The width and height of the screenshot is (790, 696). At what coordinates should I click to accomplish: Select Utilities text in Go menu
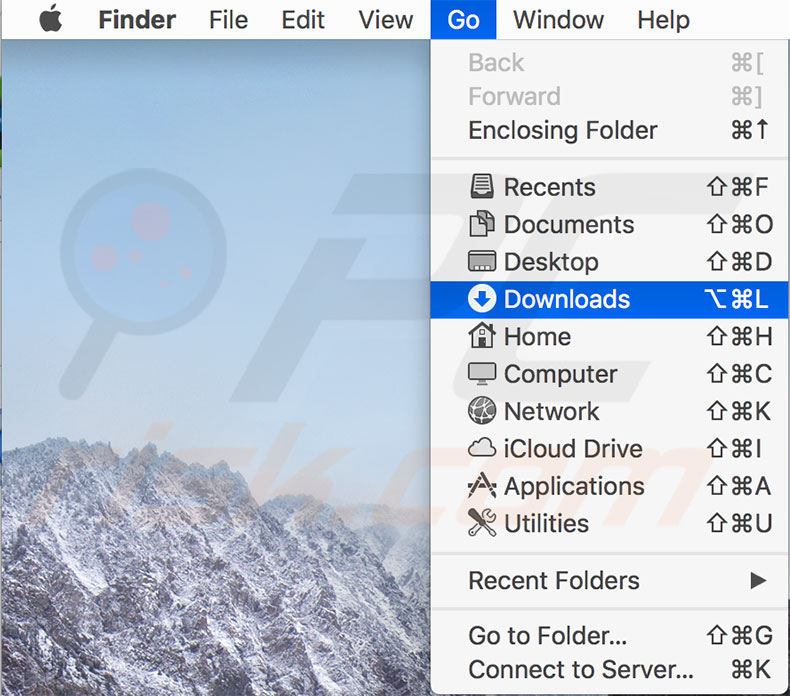547,523
